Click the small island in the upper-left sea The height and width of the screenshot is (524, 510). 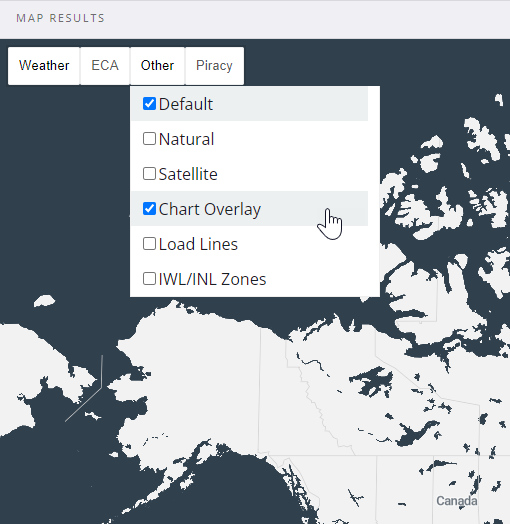point(44,301)
